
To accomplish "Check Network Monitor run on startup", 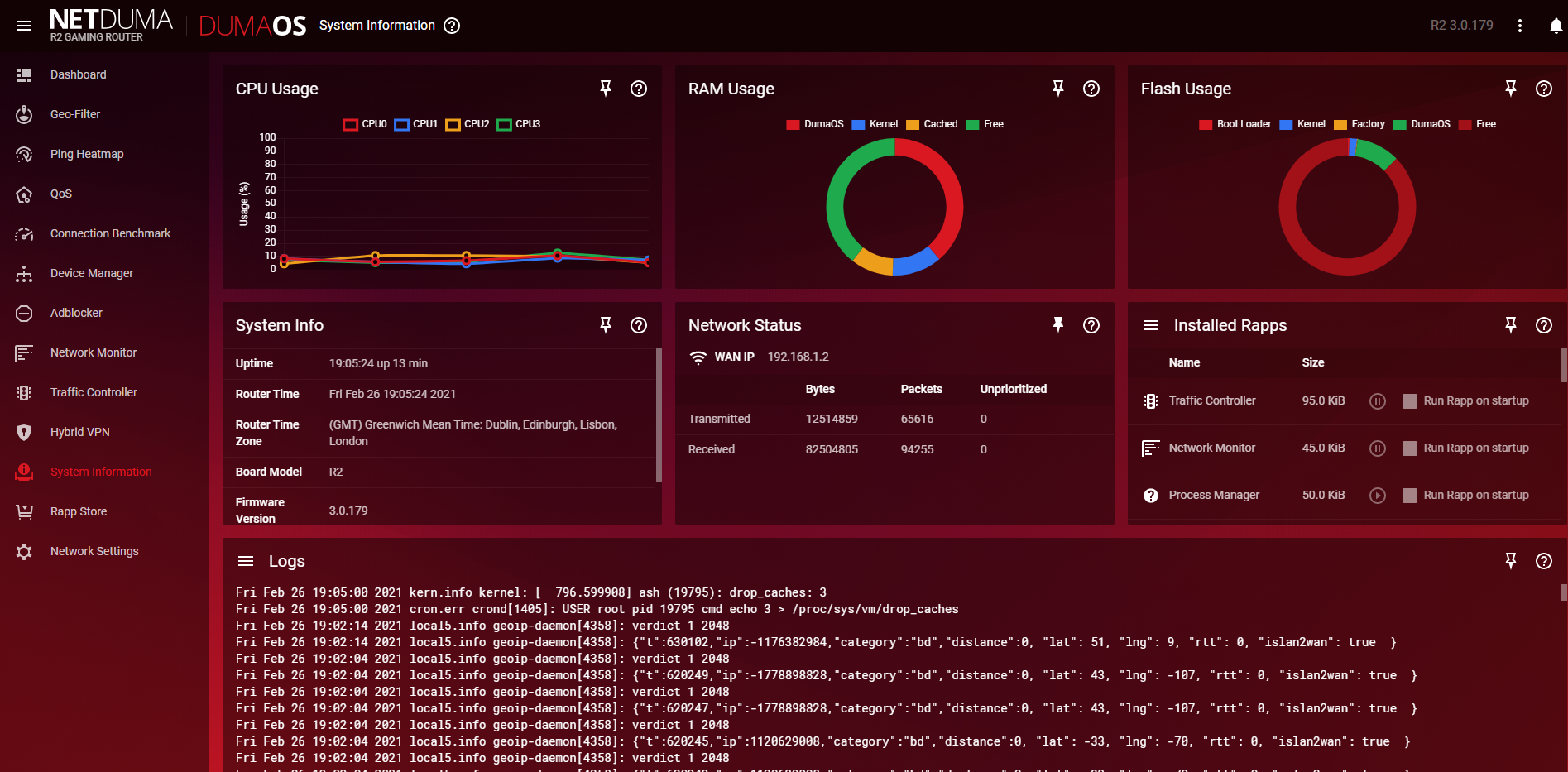I will pos(1410,448).
